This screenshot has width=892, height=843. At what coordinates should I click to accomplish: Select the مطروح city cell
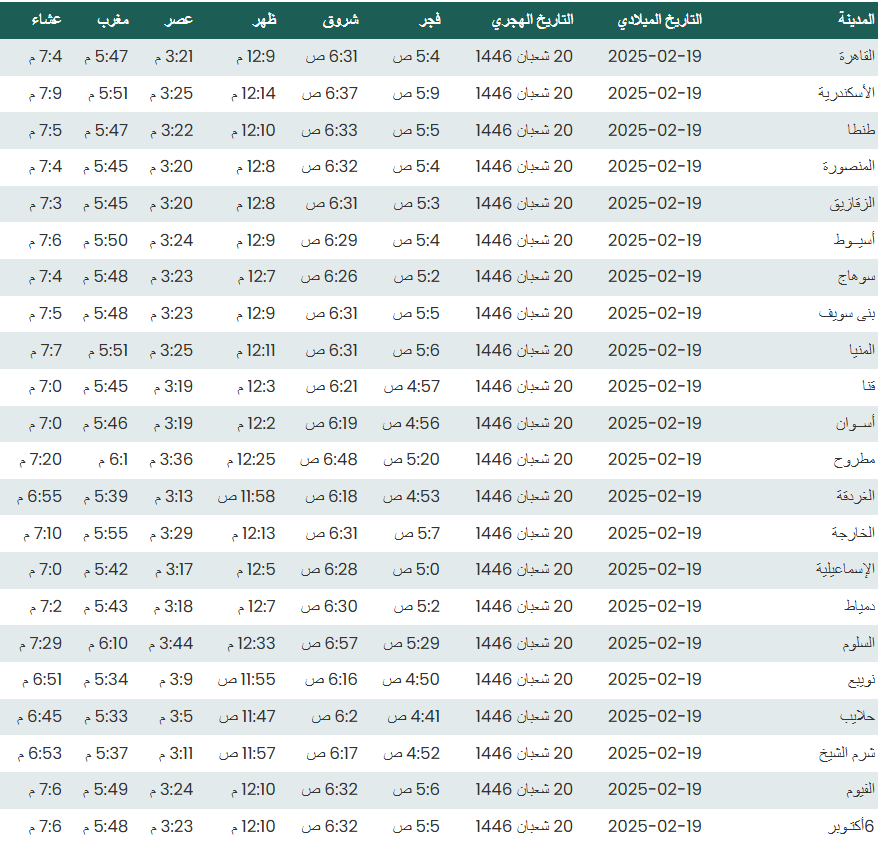854,460
